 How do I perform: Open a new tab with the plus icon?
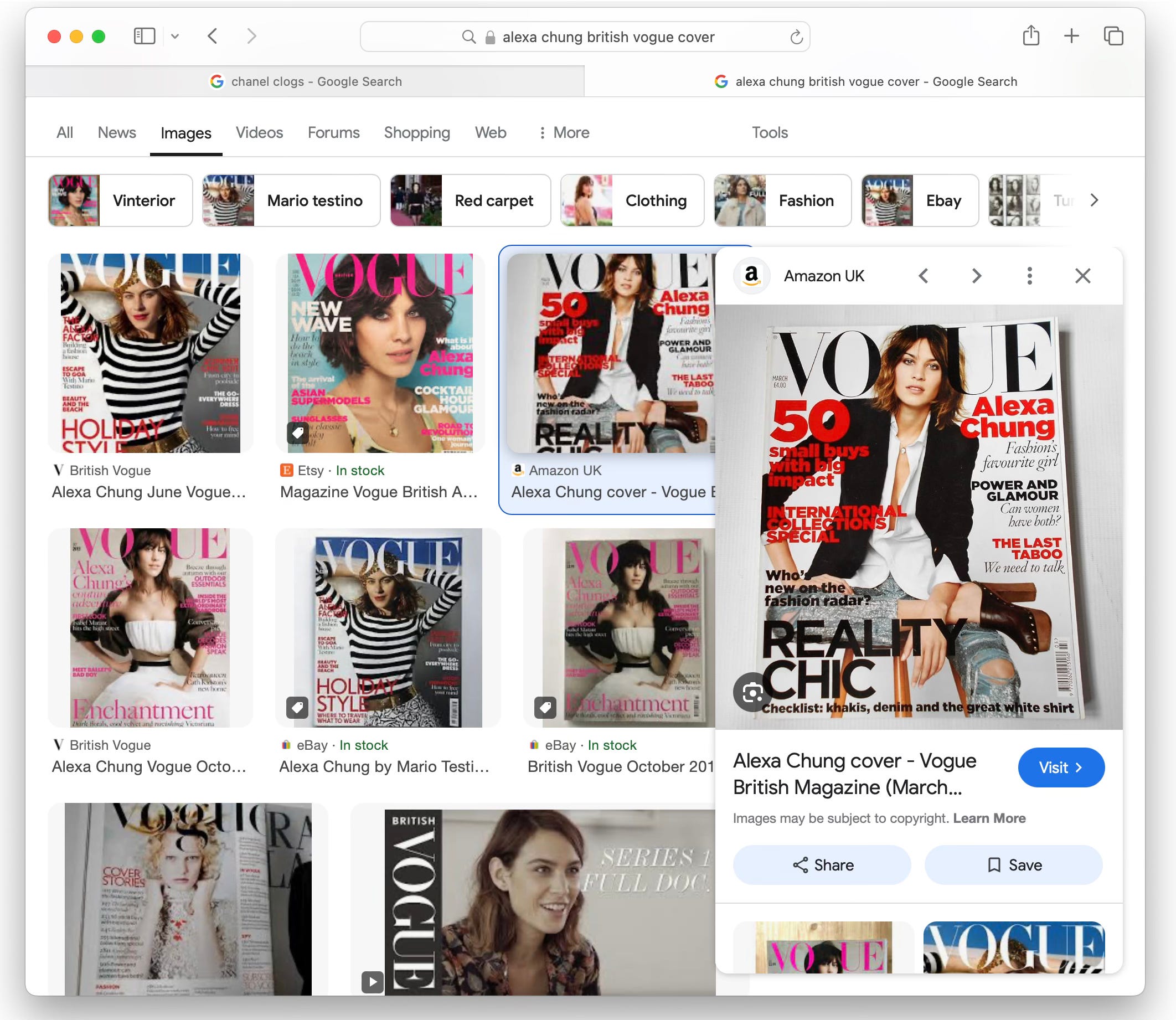pyautogui.click(x=1071, y=36)
